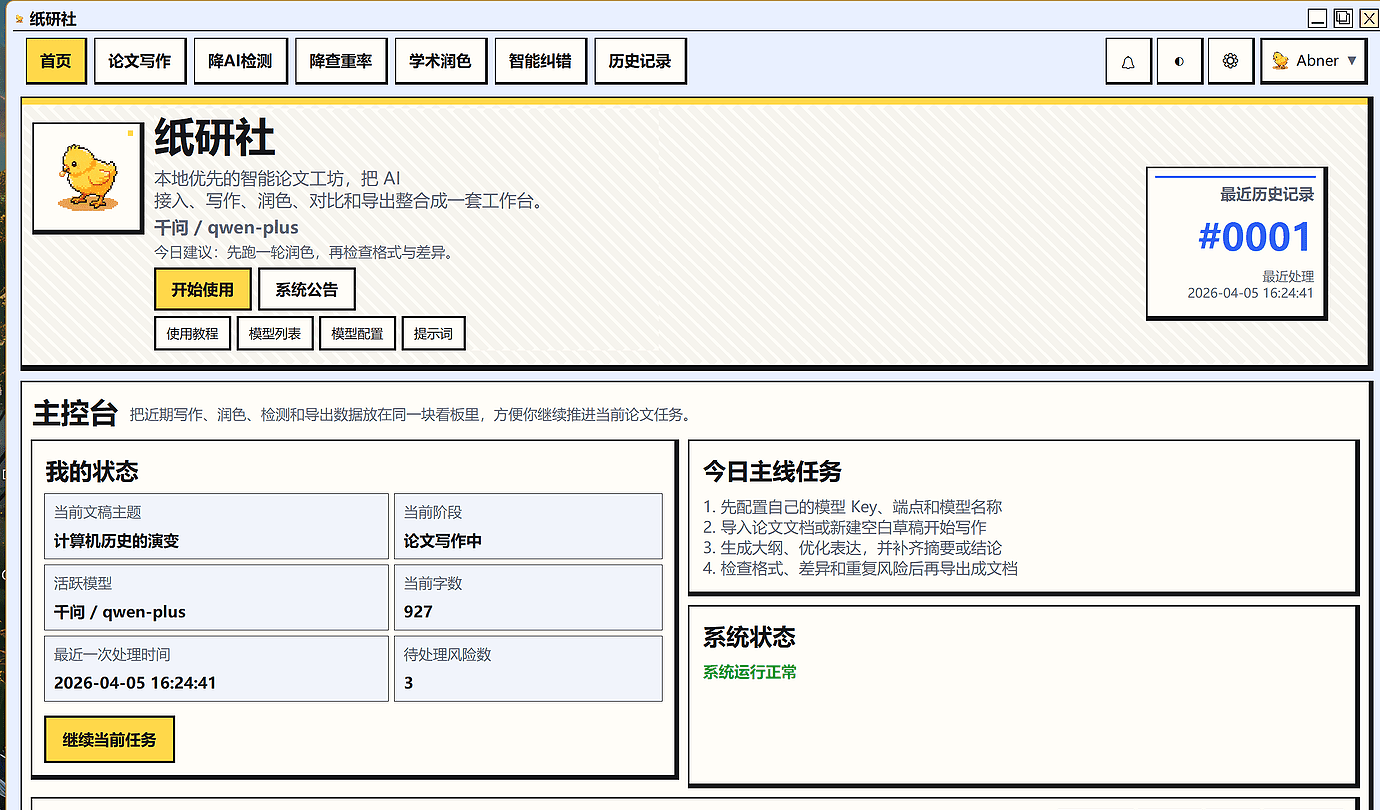Click the 继续当前任务 button
Screen dimensions: 1380x810
pyautogui.click(x=109, y=740)
